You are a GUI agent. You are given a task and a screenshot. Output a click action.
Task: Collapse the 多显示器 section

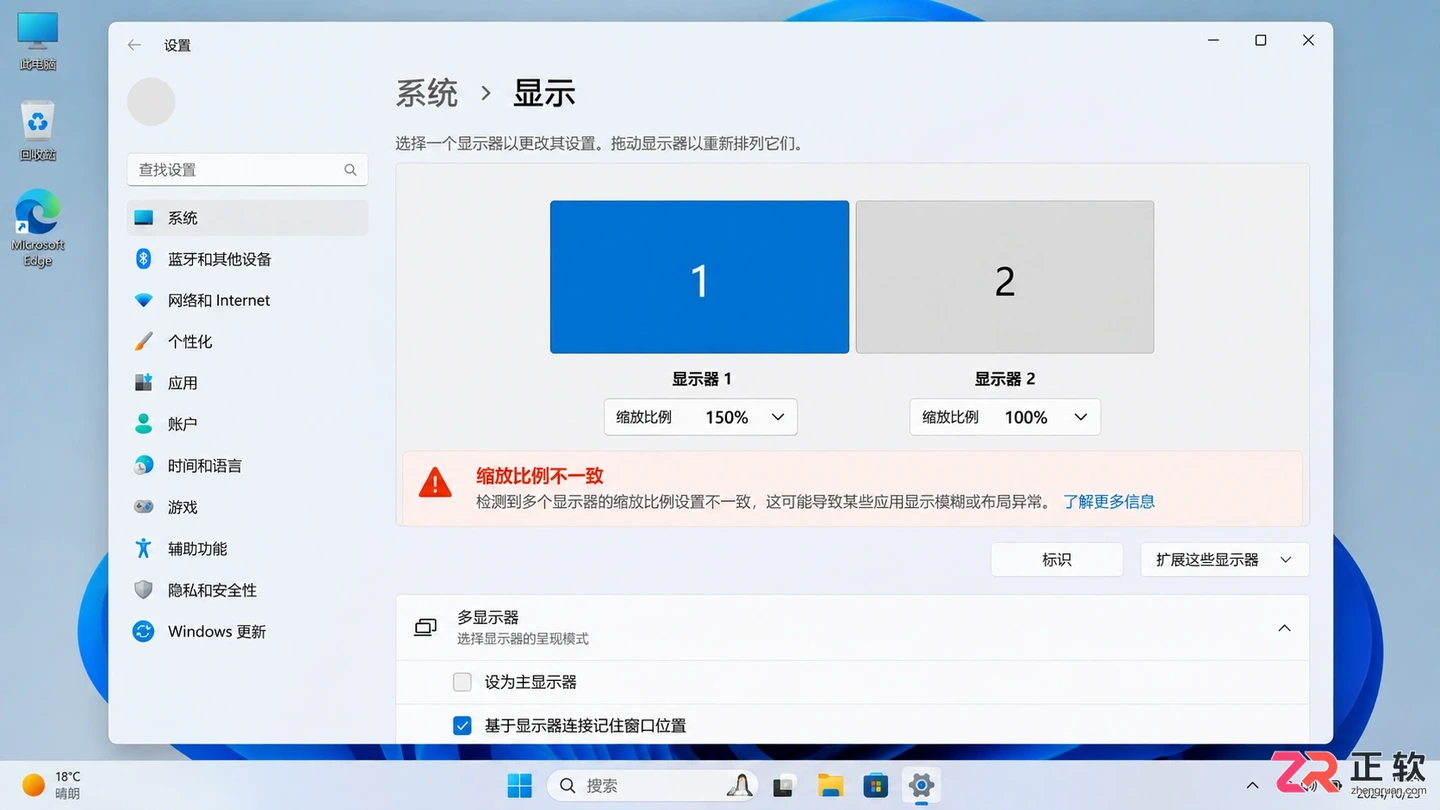pos(1285,628)
